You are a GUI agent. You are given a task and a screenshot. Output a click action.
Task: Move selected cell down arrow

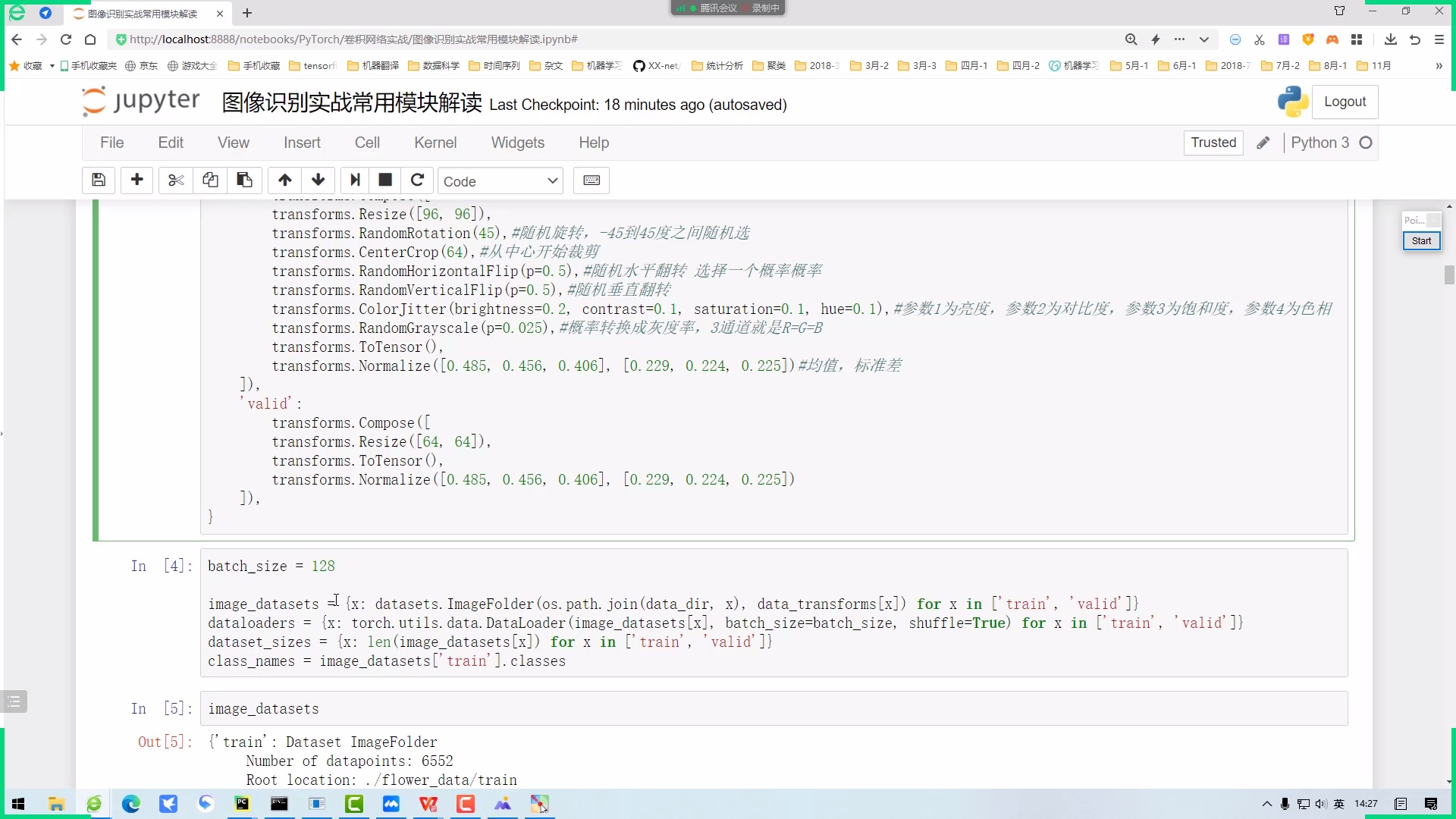(x=318, y=180)
